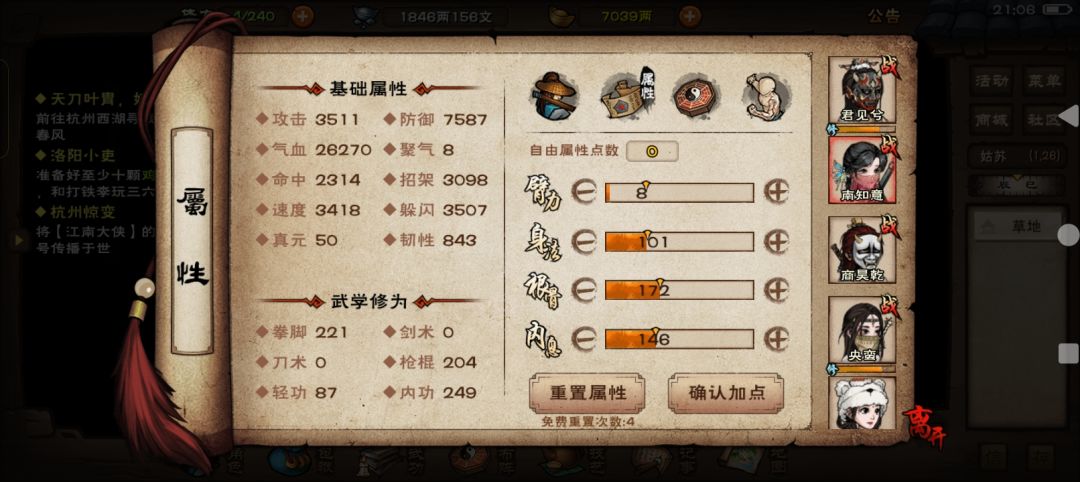Increase 臂力 with the plus button
The image size is (1080, 482).
(x=776, y=192)
